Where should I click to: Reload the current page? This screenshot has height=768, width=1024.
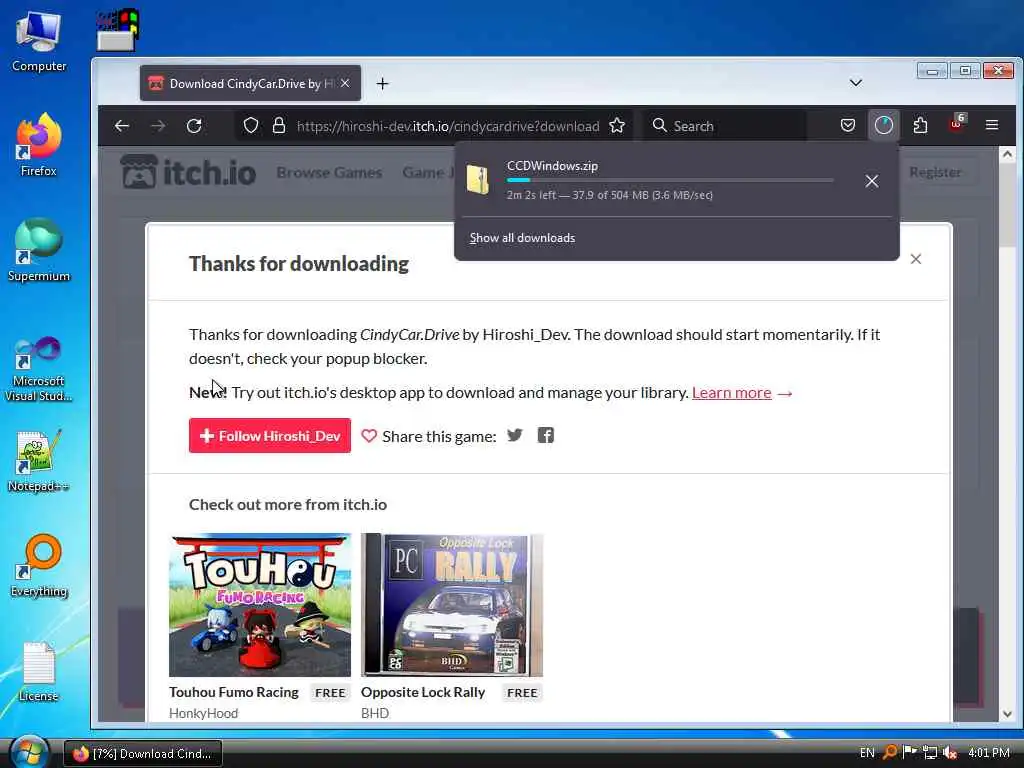[194, 125]
